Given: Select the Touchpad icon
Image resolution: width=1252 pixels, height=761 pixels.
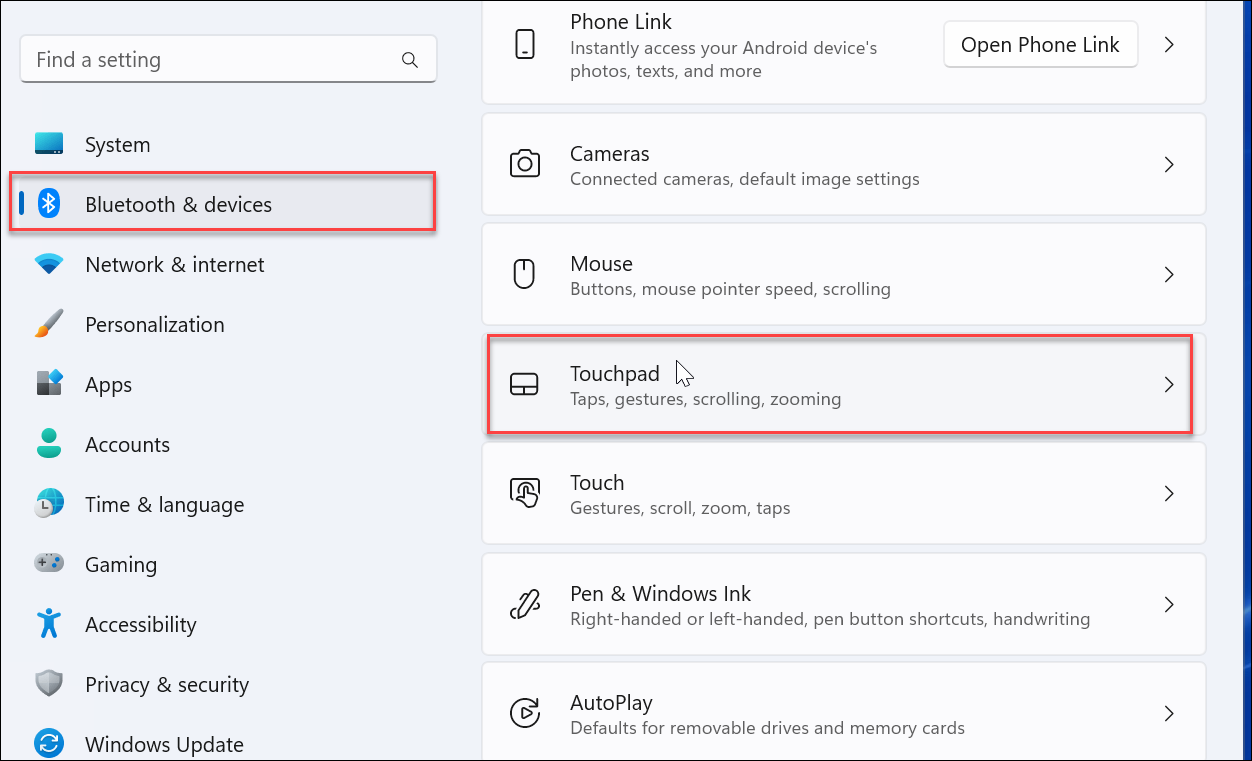Looking at the screenshot, I should pyautogui.click(x=525, y=384).
